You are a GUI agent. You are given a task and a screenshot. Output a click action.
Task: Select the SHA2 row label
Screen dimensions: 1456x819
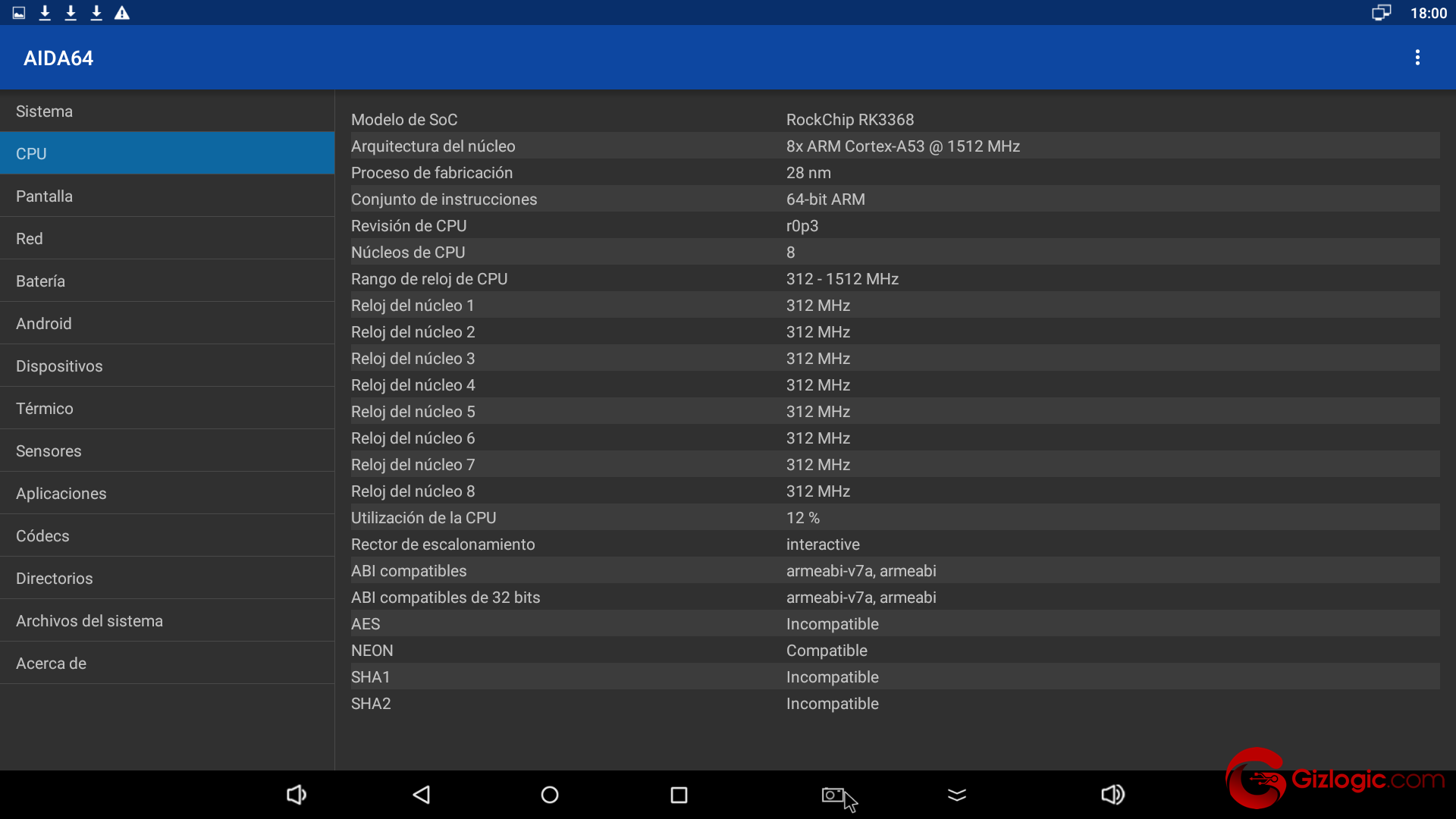[371, 703]
